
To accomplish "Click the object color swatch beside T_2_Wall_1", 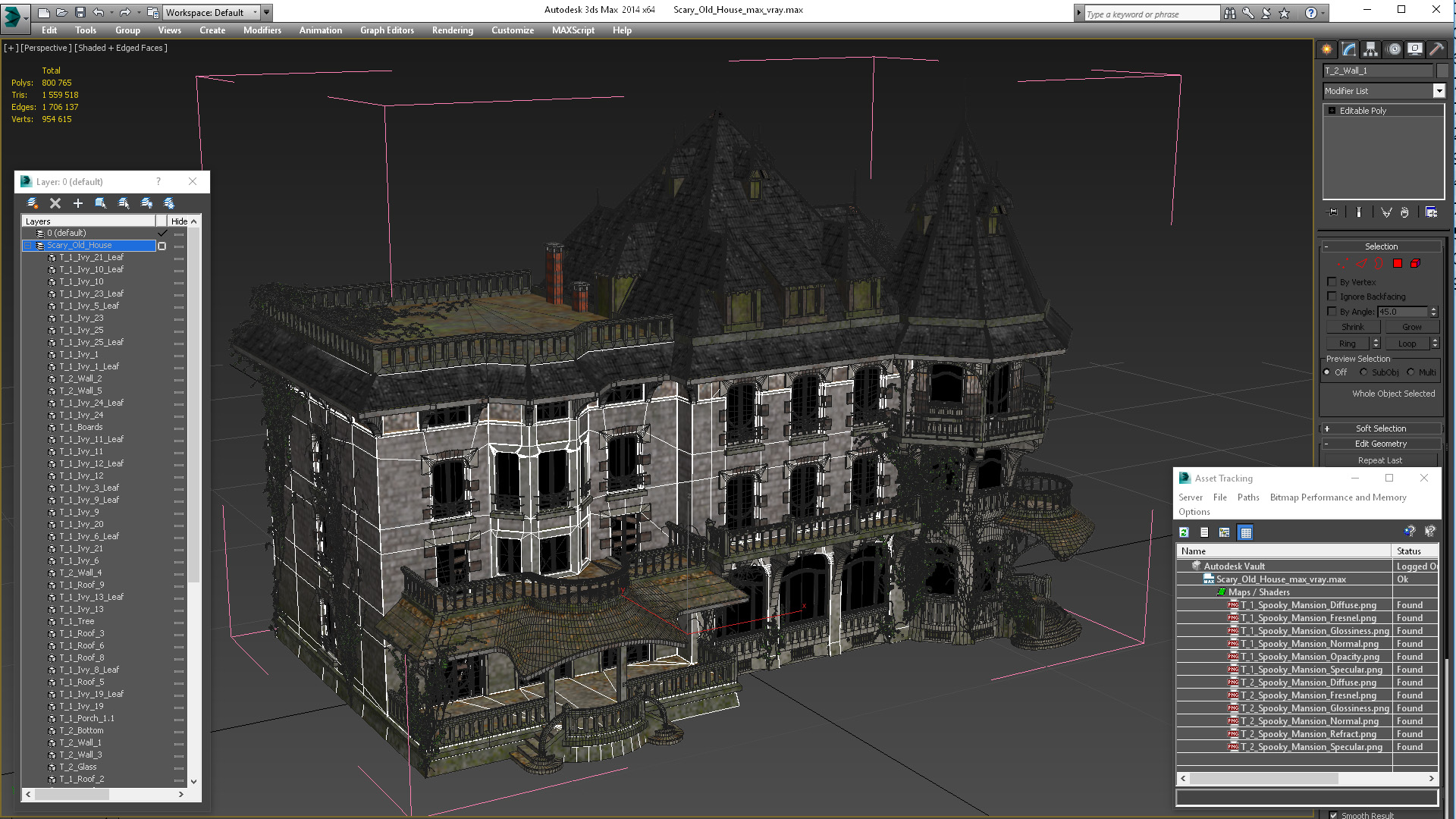I will click(1442, 71).
